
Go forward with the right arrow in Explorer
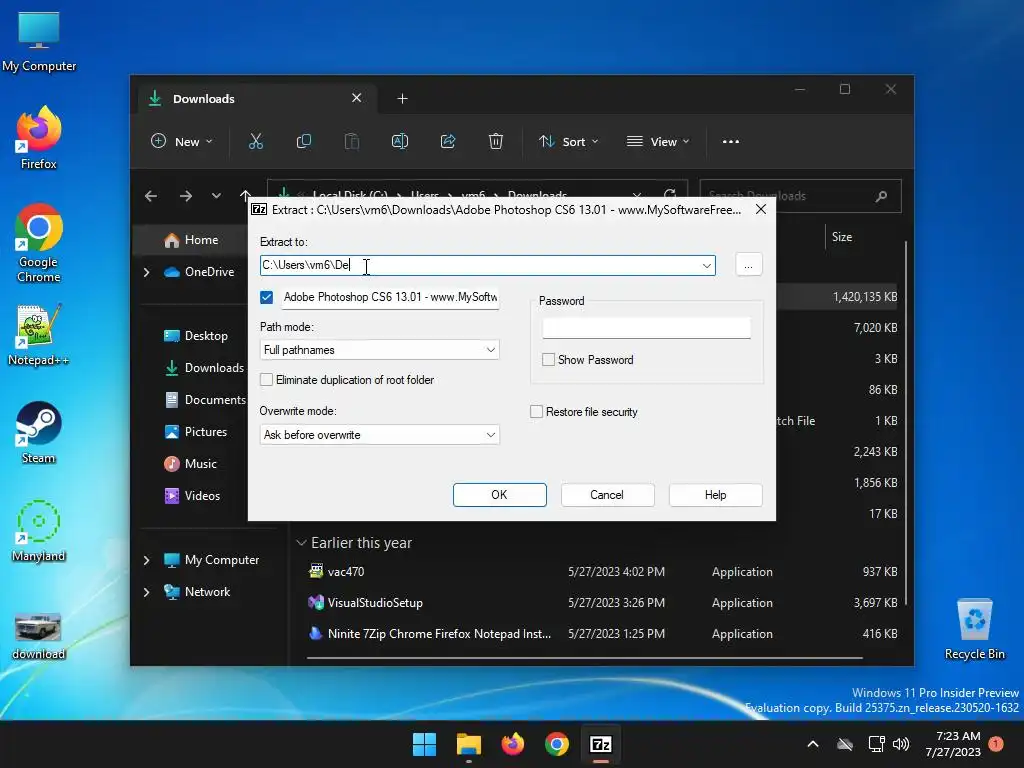(185, 196)
